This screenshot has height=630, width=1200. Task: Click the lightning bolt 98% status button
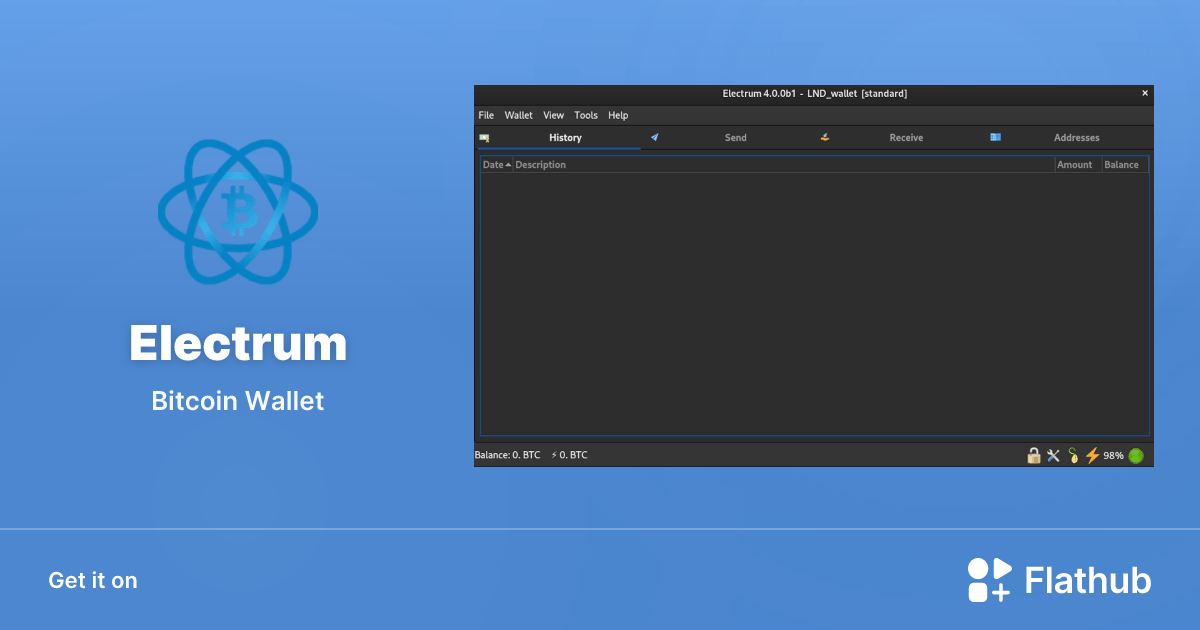pyautogui.click(x=1104, y=455)
